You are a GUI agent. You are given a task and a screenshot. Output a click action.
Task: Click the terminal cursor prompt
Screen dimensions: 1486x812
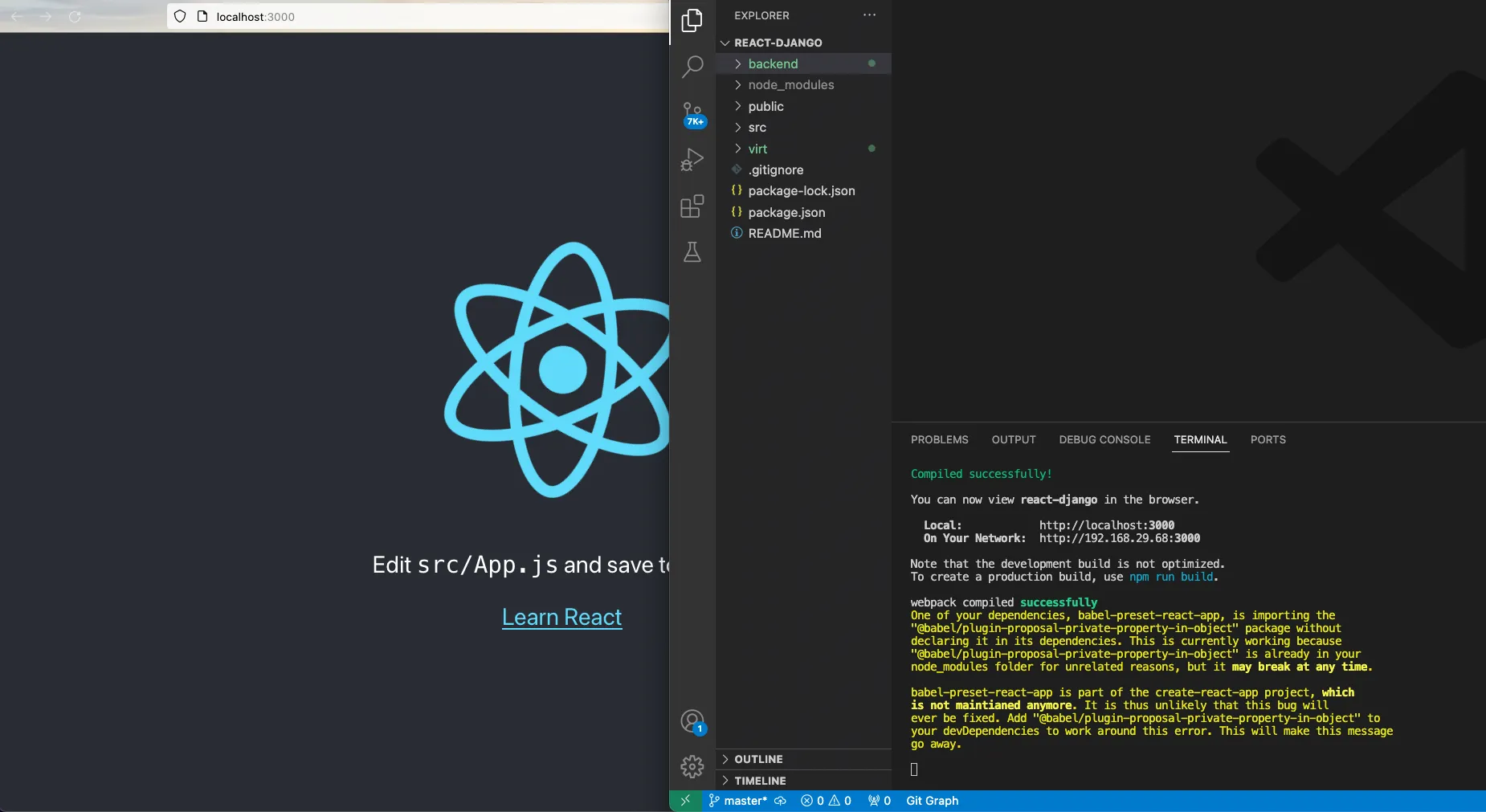pyautogui.click(x=914, y=769)
